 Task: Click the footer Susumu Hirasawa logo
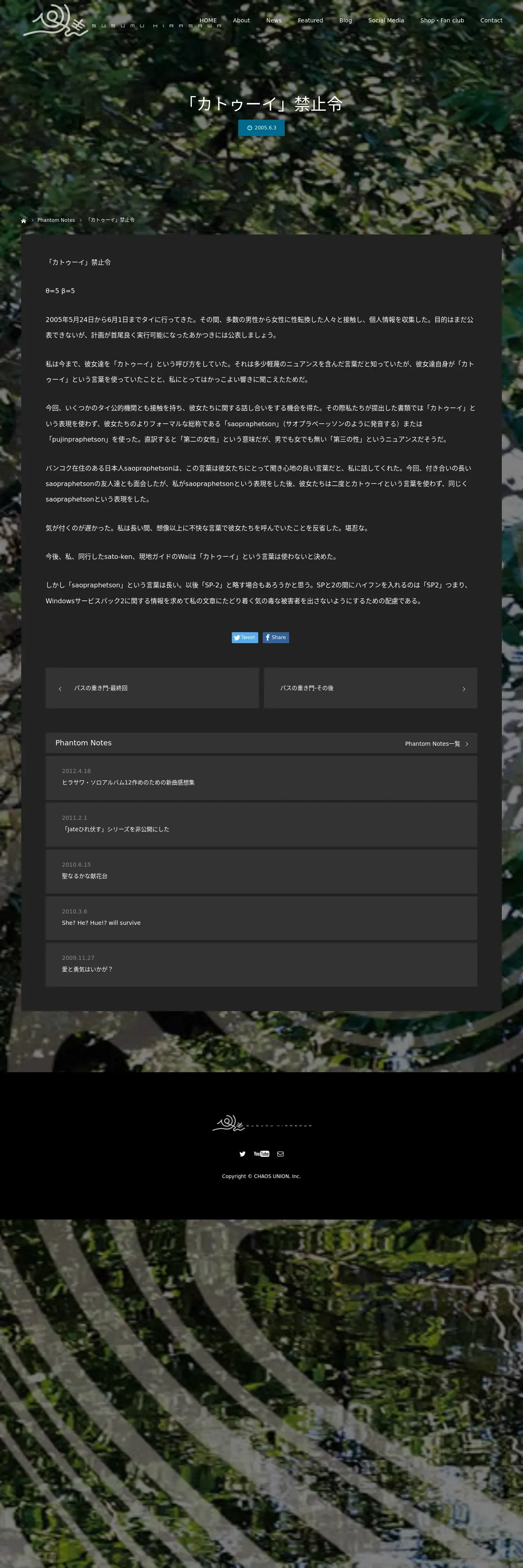click(262, 1123)
